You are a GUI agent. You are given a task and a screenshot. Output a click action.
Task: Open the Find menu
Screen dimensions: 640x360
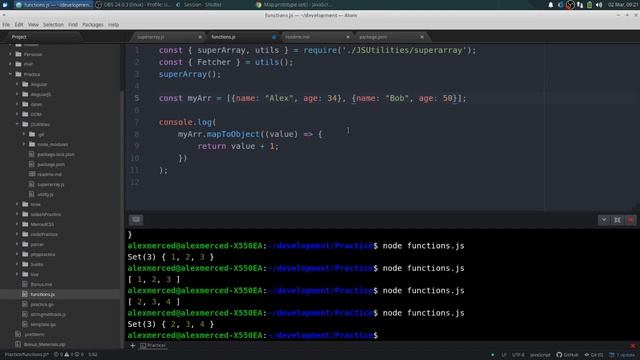73,25
